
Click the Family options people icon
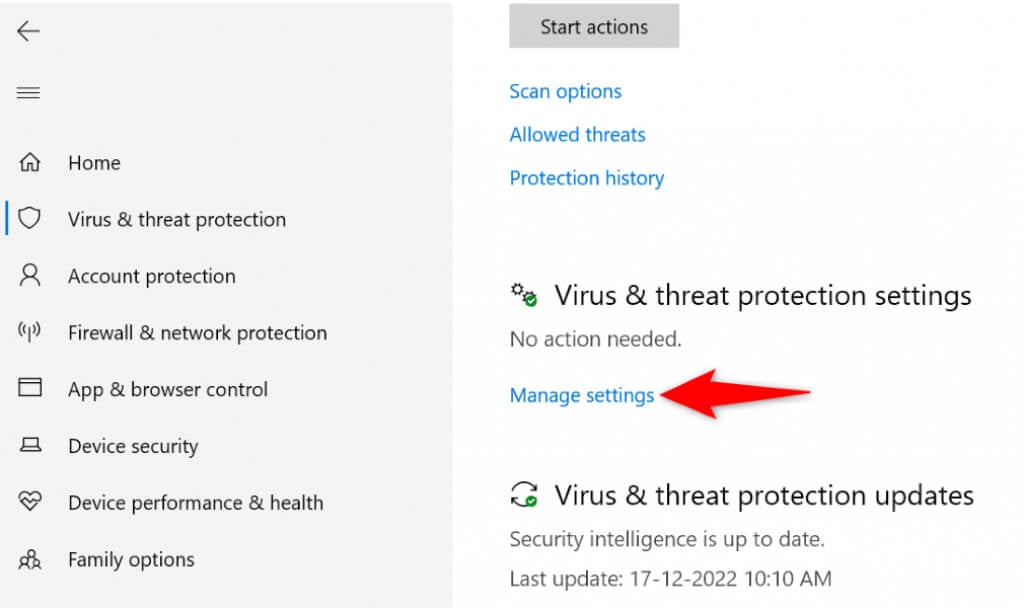pyautogui.click(x=31, y=559)
